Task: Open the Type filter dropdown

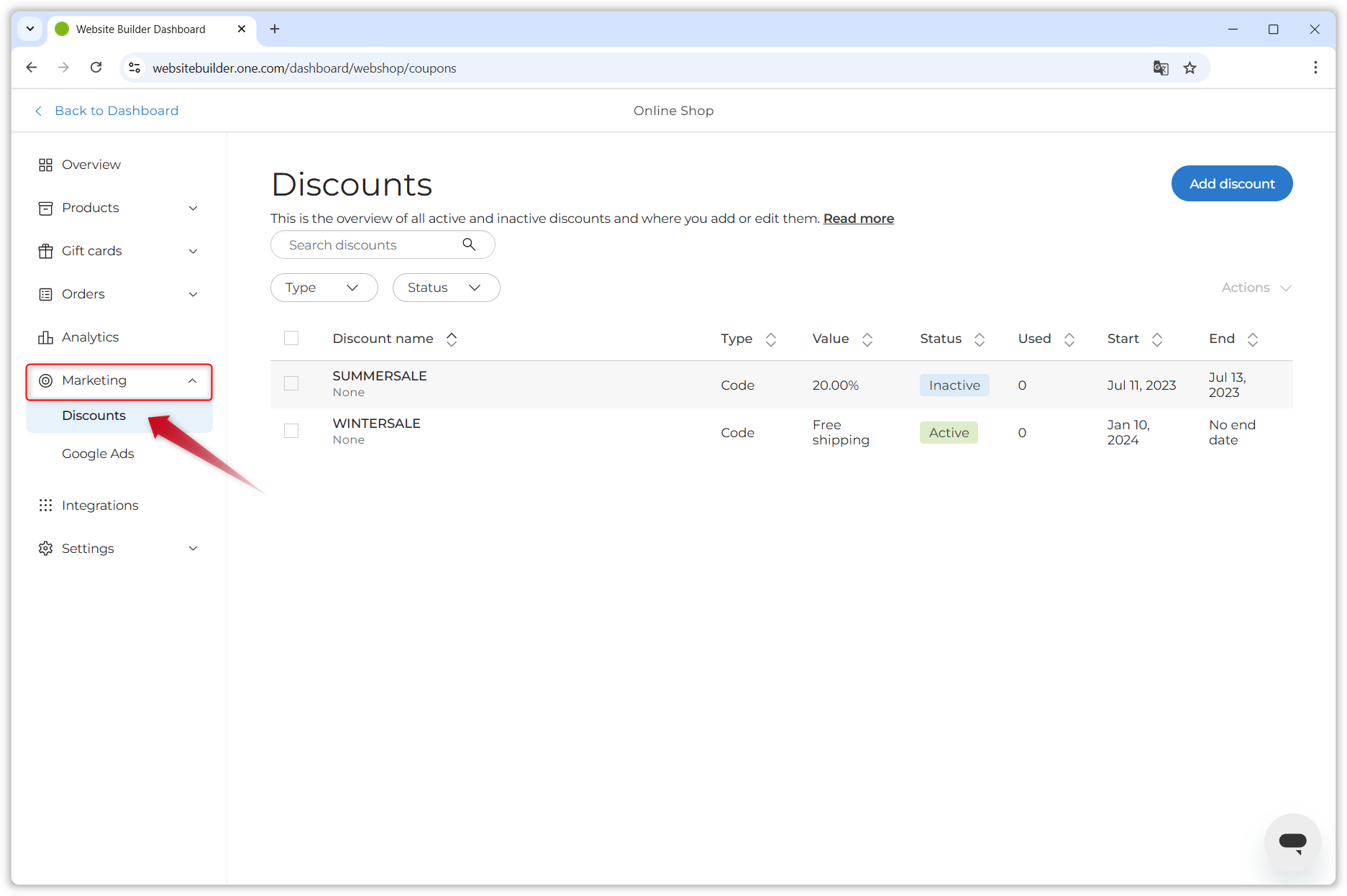Action: point(324,287)
